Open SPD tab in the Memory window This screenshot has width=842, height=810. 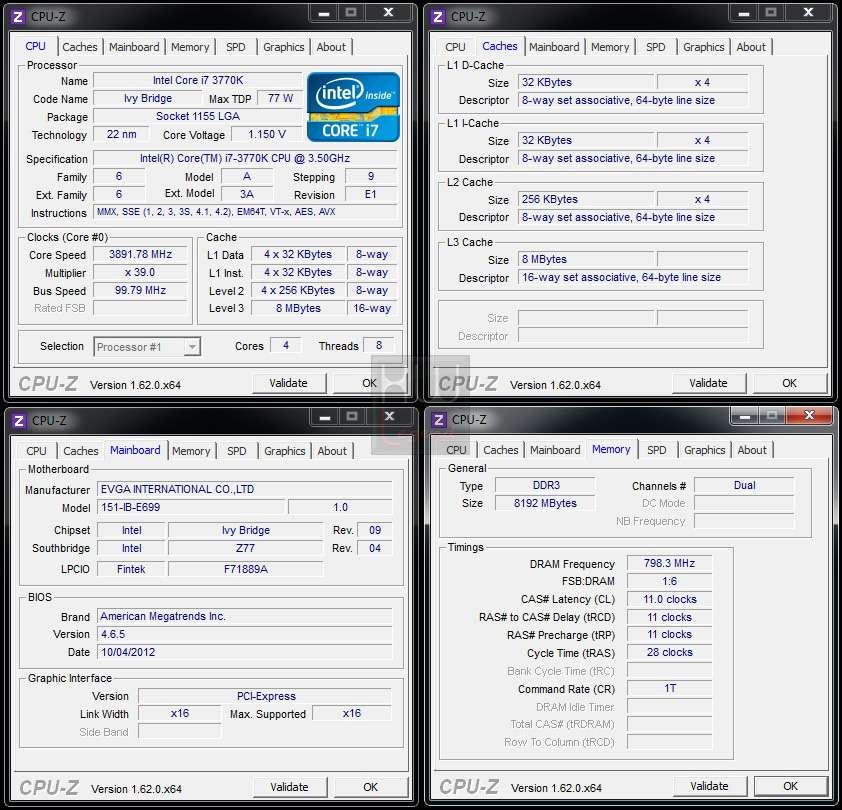tap(657, 450)
